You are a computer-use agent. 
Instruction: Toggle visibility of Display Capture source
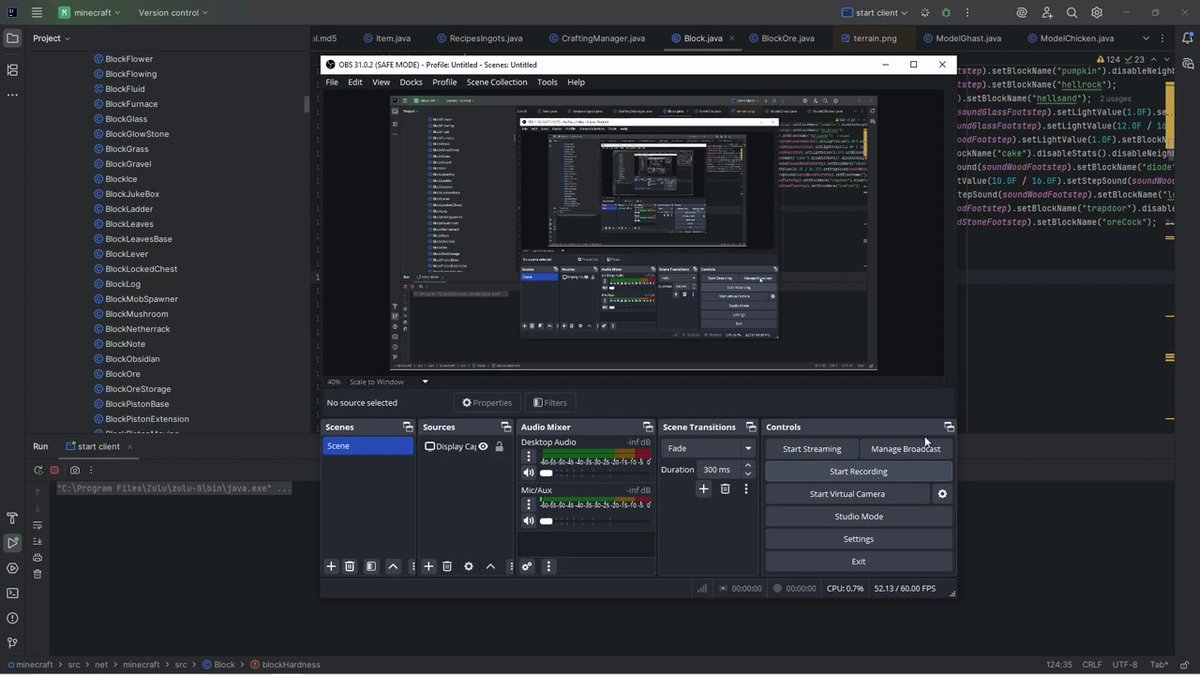(x=483, y=447)
